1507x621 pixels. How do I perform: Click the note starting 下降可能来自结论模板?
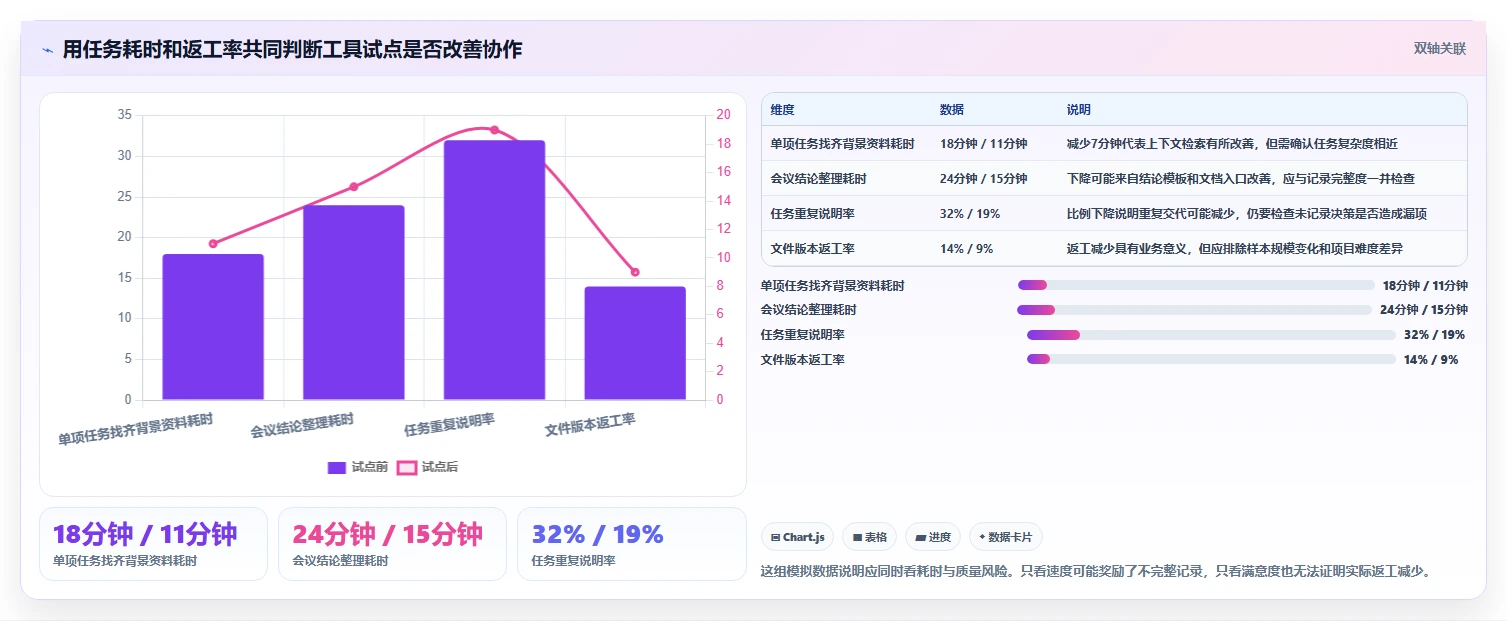coord(1240,179)
